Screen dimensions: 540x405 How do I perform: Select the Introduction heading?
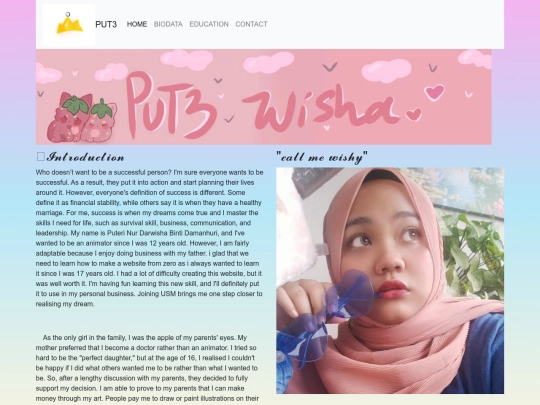(85, 157)
